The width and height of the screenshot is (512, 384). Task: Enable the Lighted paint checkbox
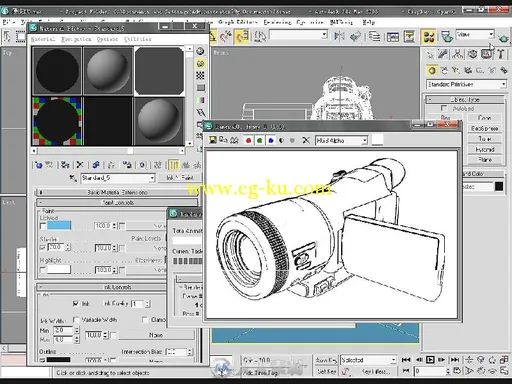43,226
